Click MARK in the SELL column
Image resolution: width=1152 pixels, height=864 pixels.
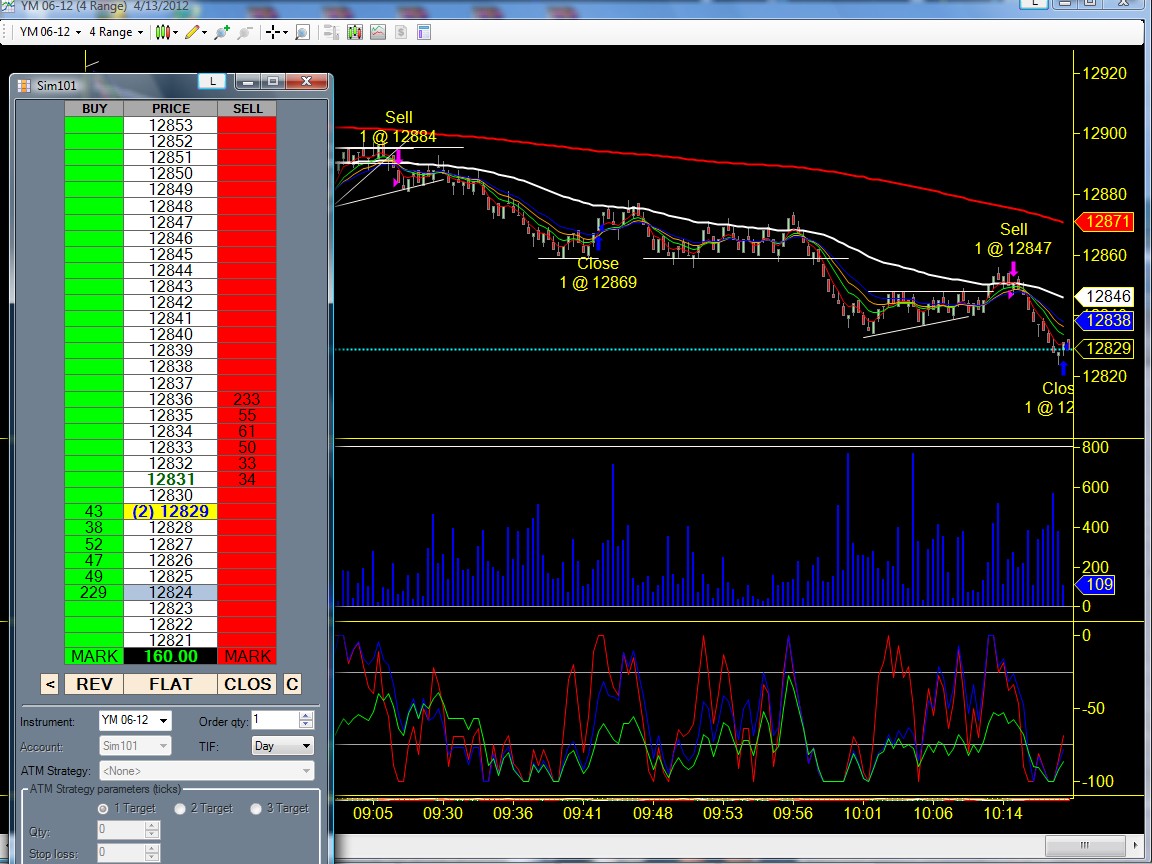tap(247, 656)
